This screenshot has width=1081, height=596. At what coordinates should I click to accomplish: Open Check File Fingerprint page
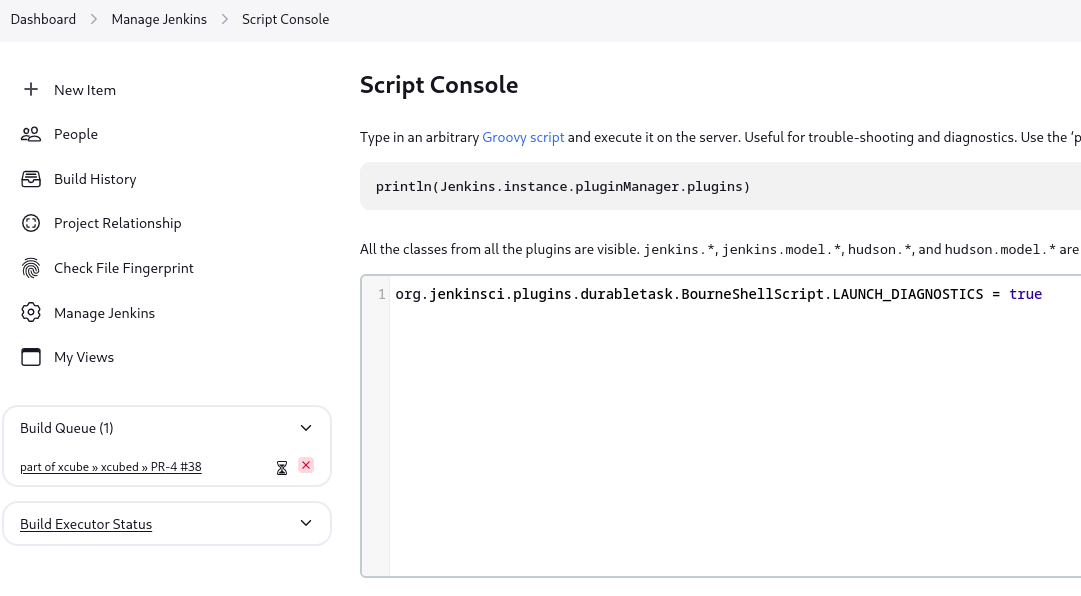(x=124, y=268)
